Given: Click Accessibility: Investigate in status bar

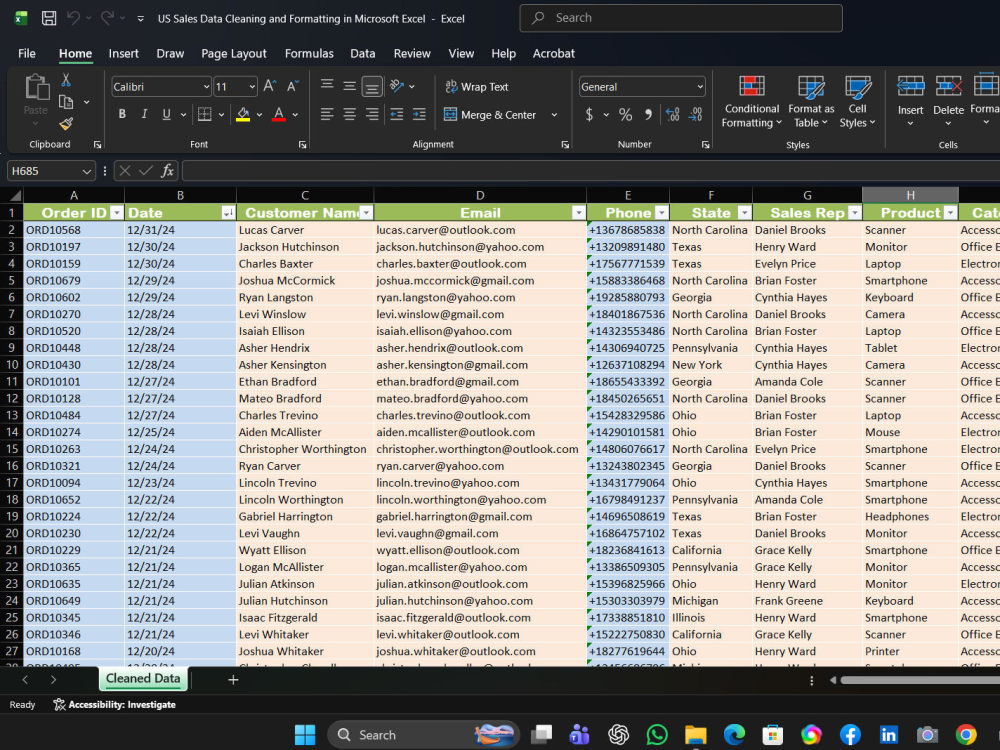Looking at the screenshot, I should pos(114,704).
